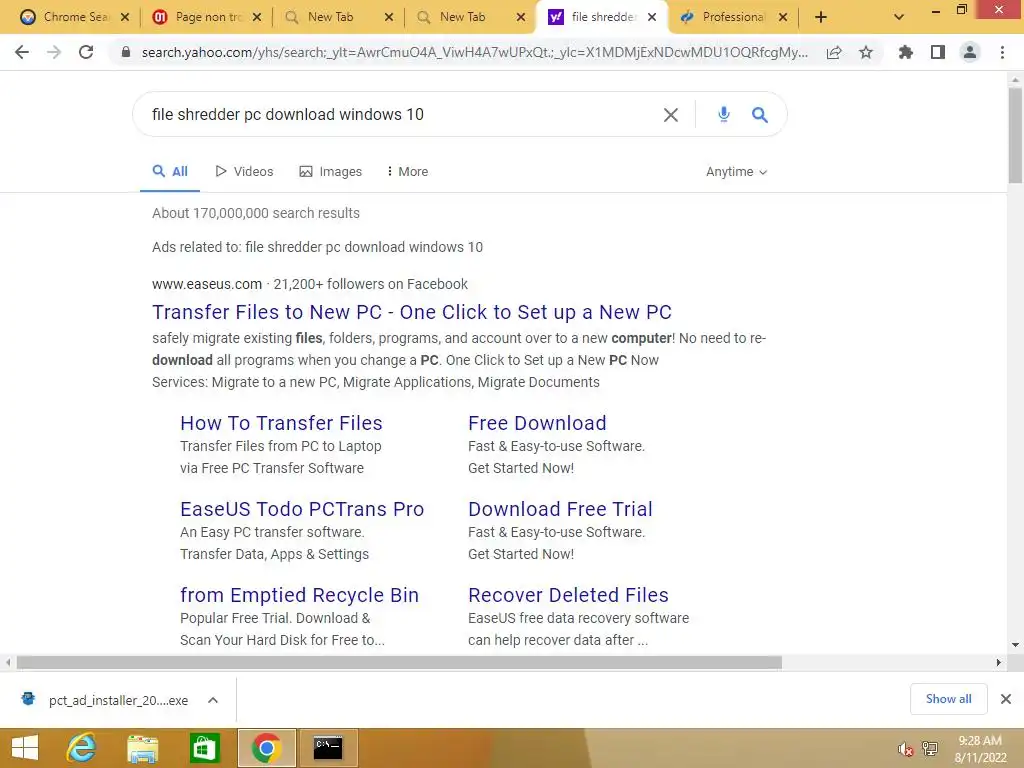1024x768 pixels.
Task: Launch Internet Explorer from the taskbar
Action: pyautogui.click(x=82, y=748)
